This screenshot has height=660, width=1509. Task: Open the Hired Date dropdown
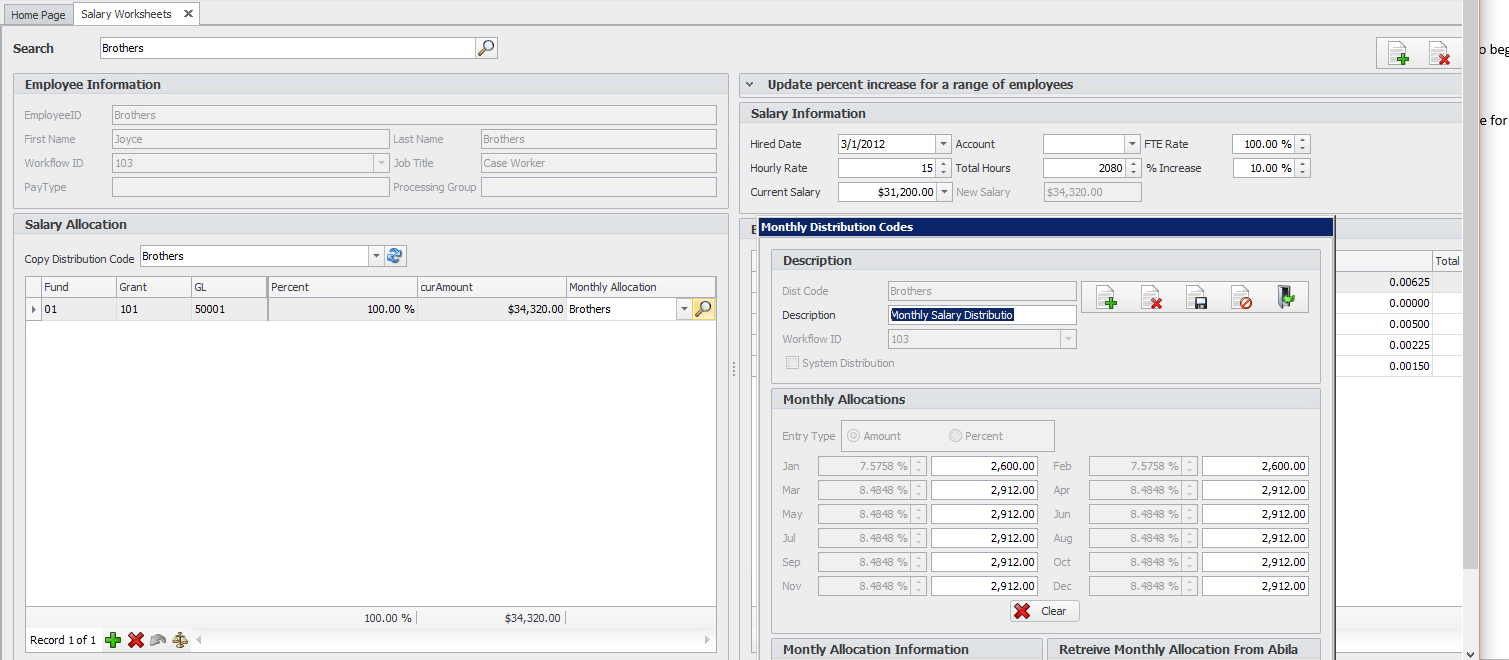coord(943,144)
